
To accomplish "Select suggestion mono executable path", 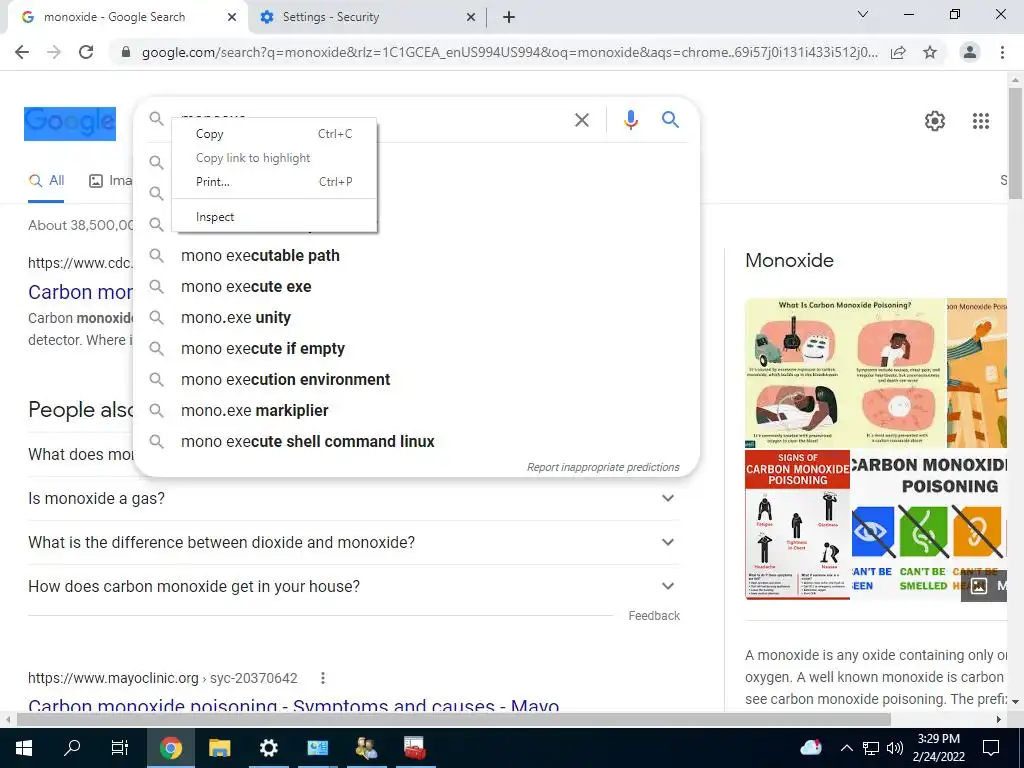I will tap(416, 255).
